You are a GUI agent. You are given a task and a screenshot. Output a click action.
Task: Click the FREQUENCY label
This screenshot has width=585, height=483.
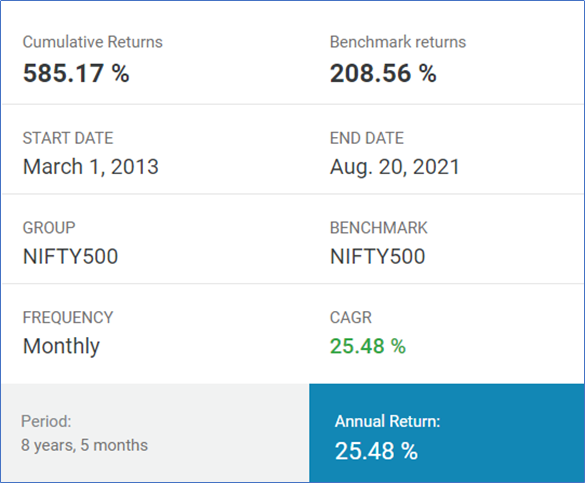pyautogui.click(x=68, y=317)
